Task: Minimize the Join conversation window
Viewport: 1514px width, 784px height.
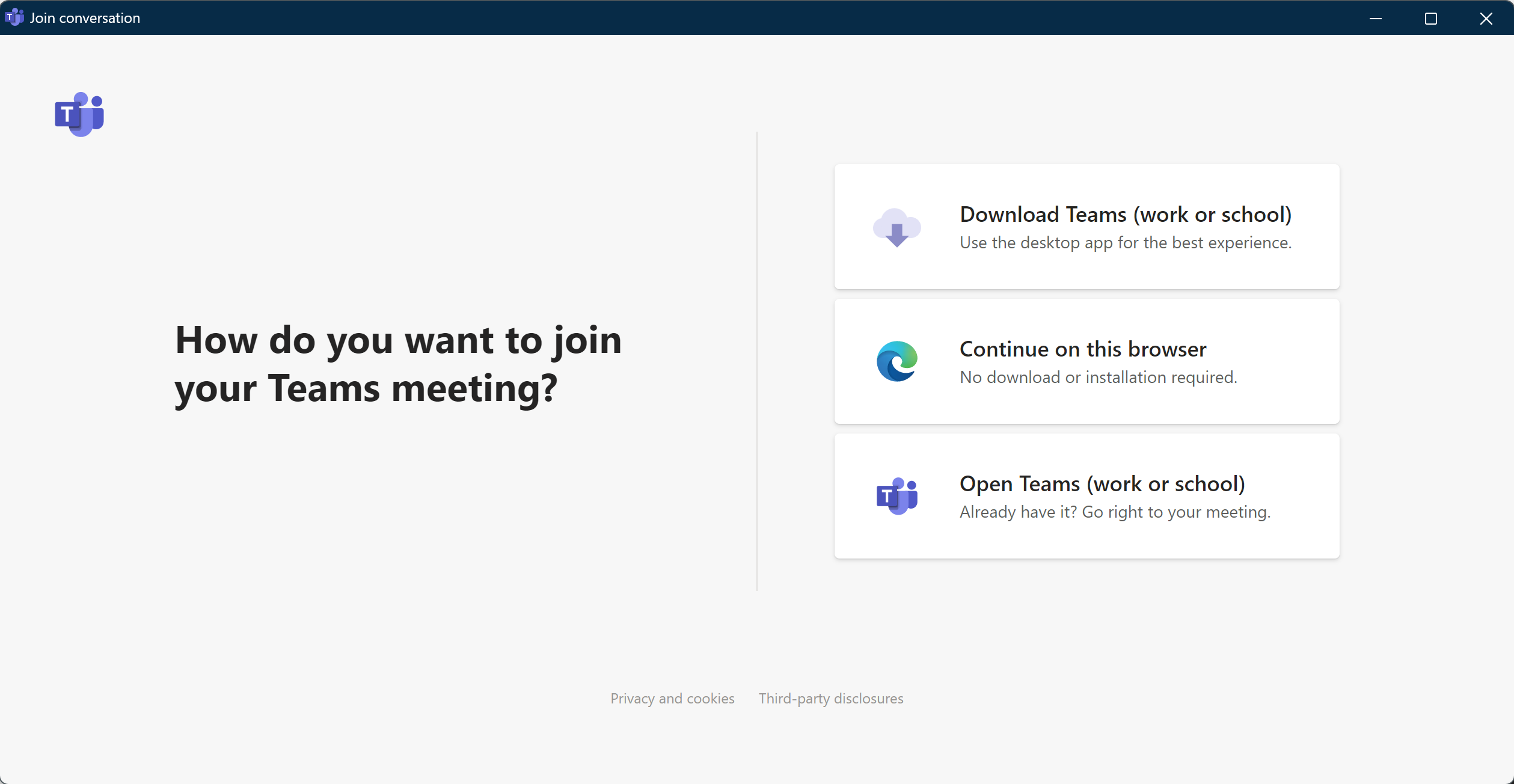Action: (1376, 18)
